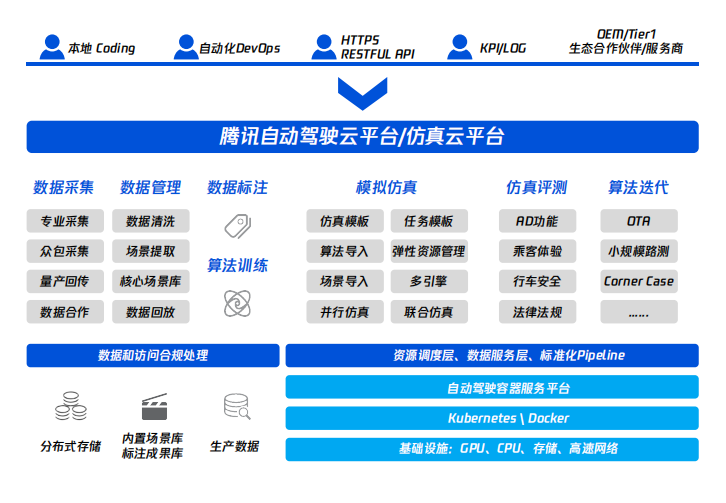The width and height of the screenshot is (726, 503).
Task: Click the 数据和访问合规处理 bar
Action: pyautogui.click(x=153, y=355)
